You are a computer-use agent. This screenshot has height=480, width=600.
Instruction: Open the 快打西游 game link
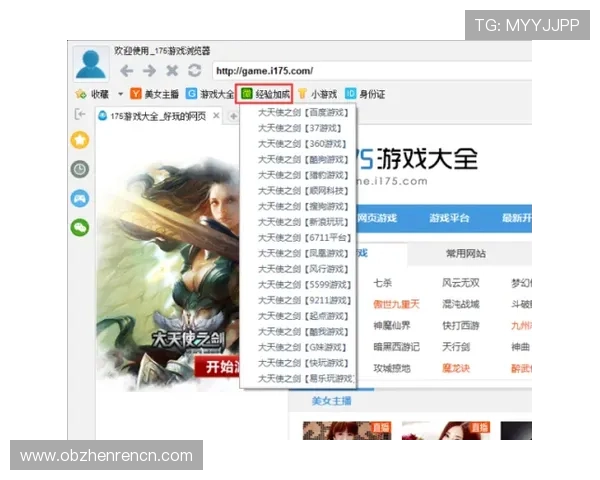click(x=461, y=326)
